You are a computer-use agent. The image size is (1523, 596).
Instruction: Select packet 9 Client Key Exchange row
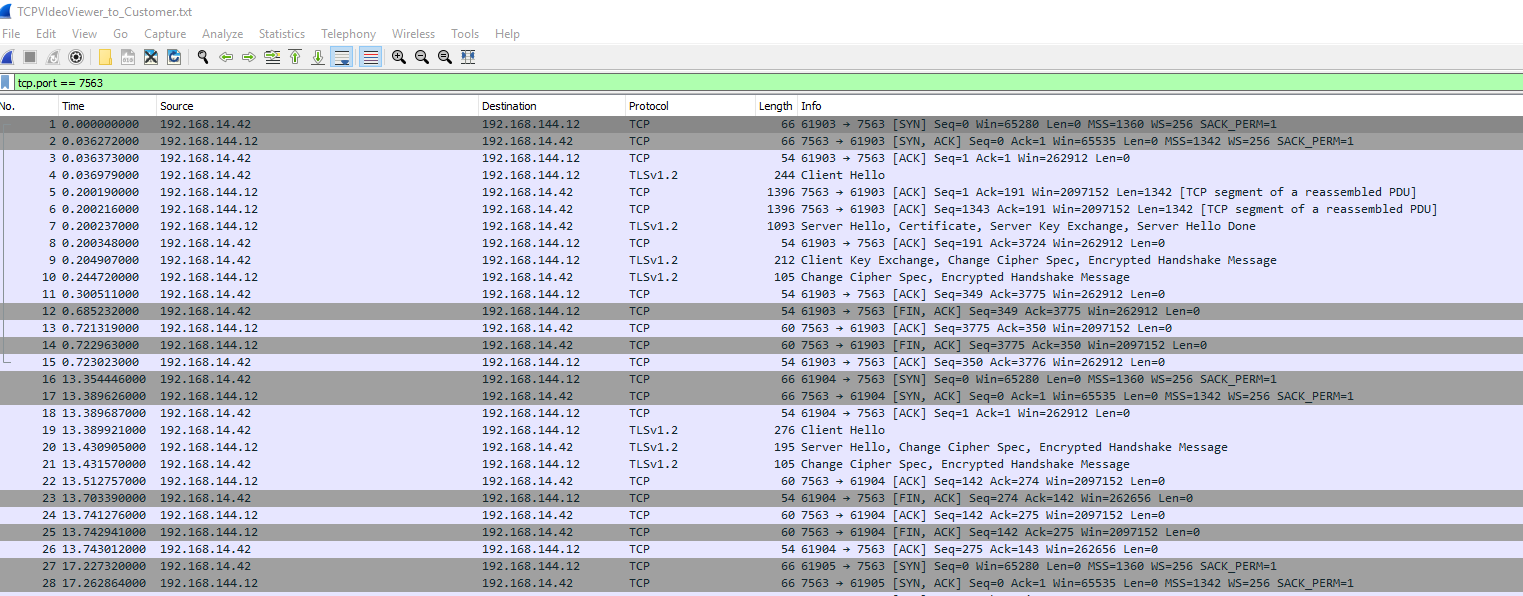[761, 260]
